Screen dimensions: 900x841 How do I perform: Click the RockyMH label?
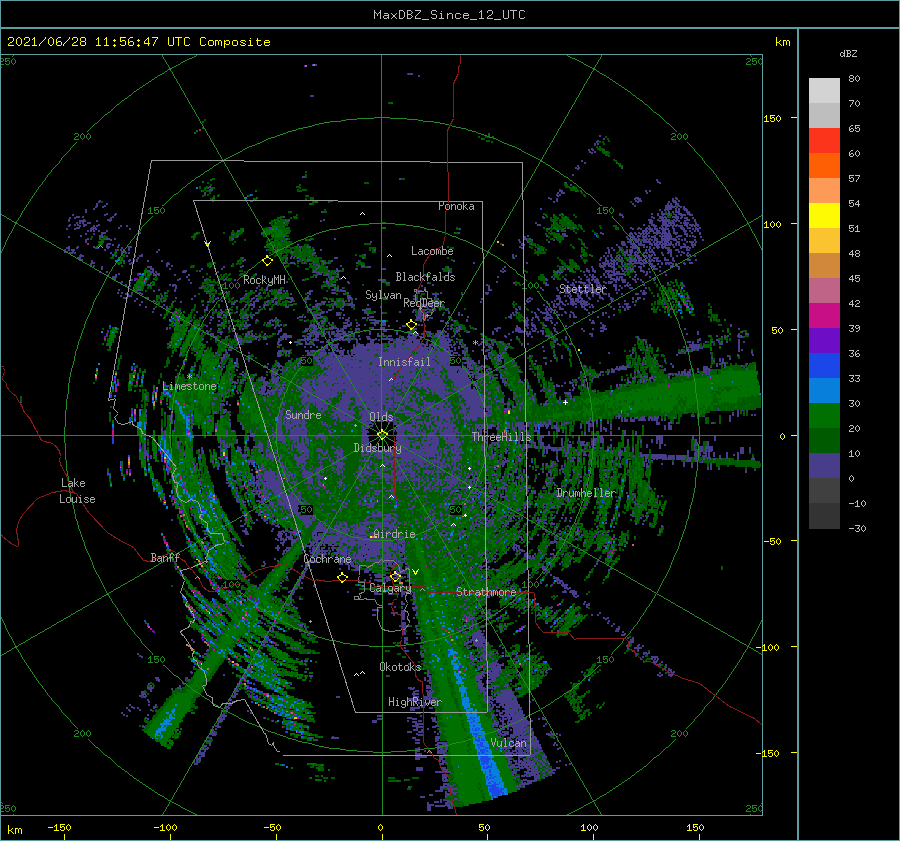(264, 280)
